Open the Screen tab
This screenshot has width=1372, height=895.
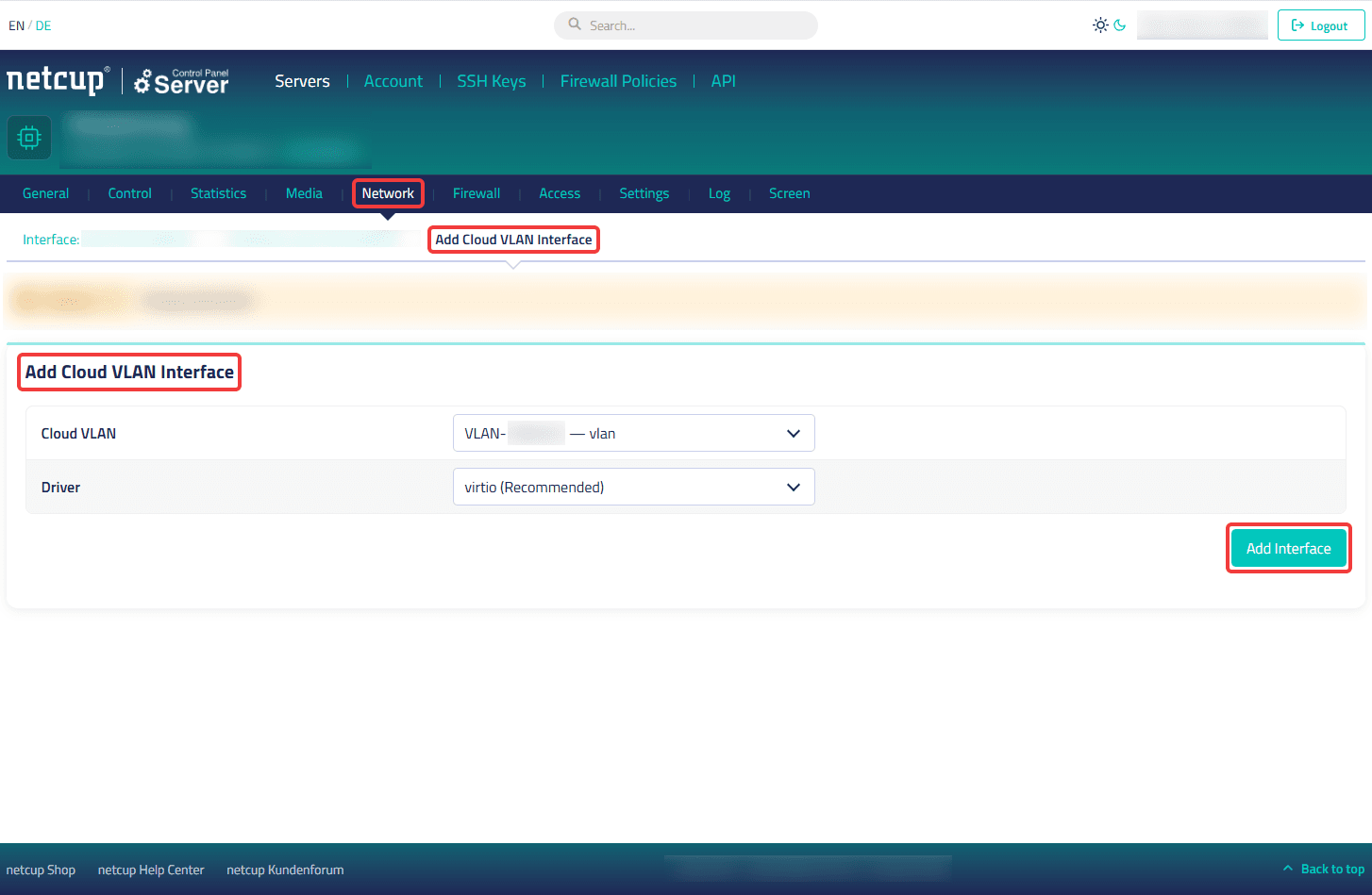789,193
